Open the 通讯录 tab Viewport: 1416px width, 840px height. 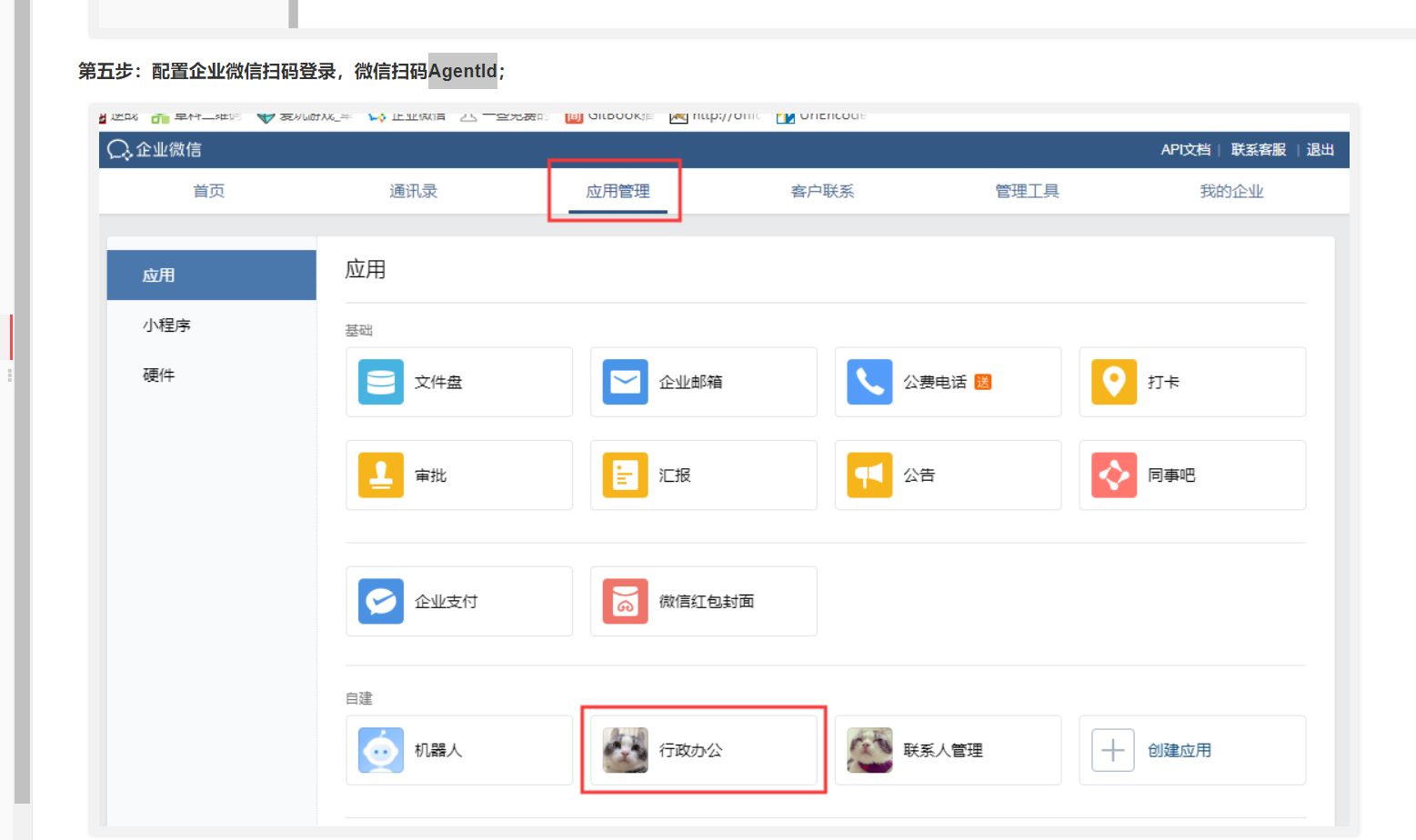click(413, 191)
